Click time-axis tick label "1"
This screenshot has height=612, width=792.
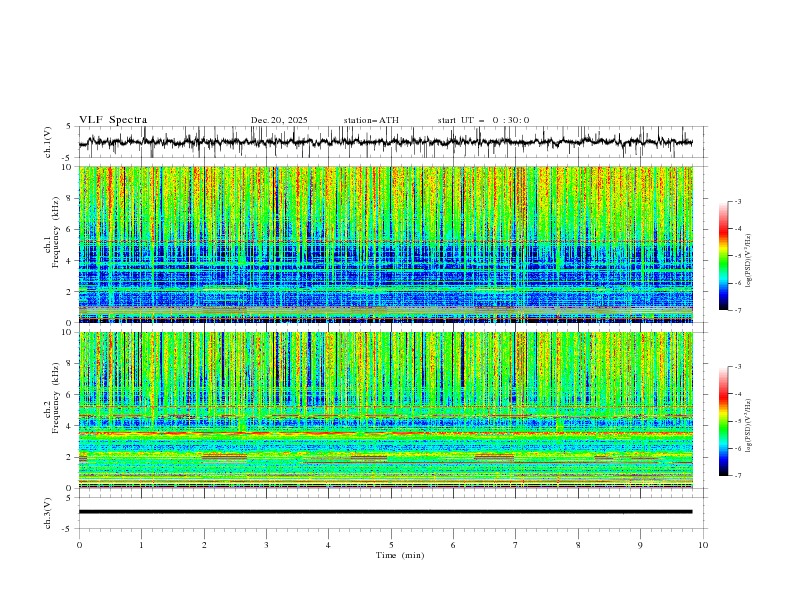point(141,545)
